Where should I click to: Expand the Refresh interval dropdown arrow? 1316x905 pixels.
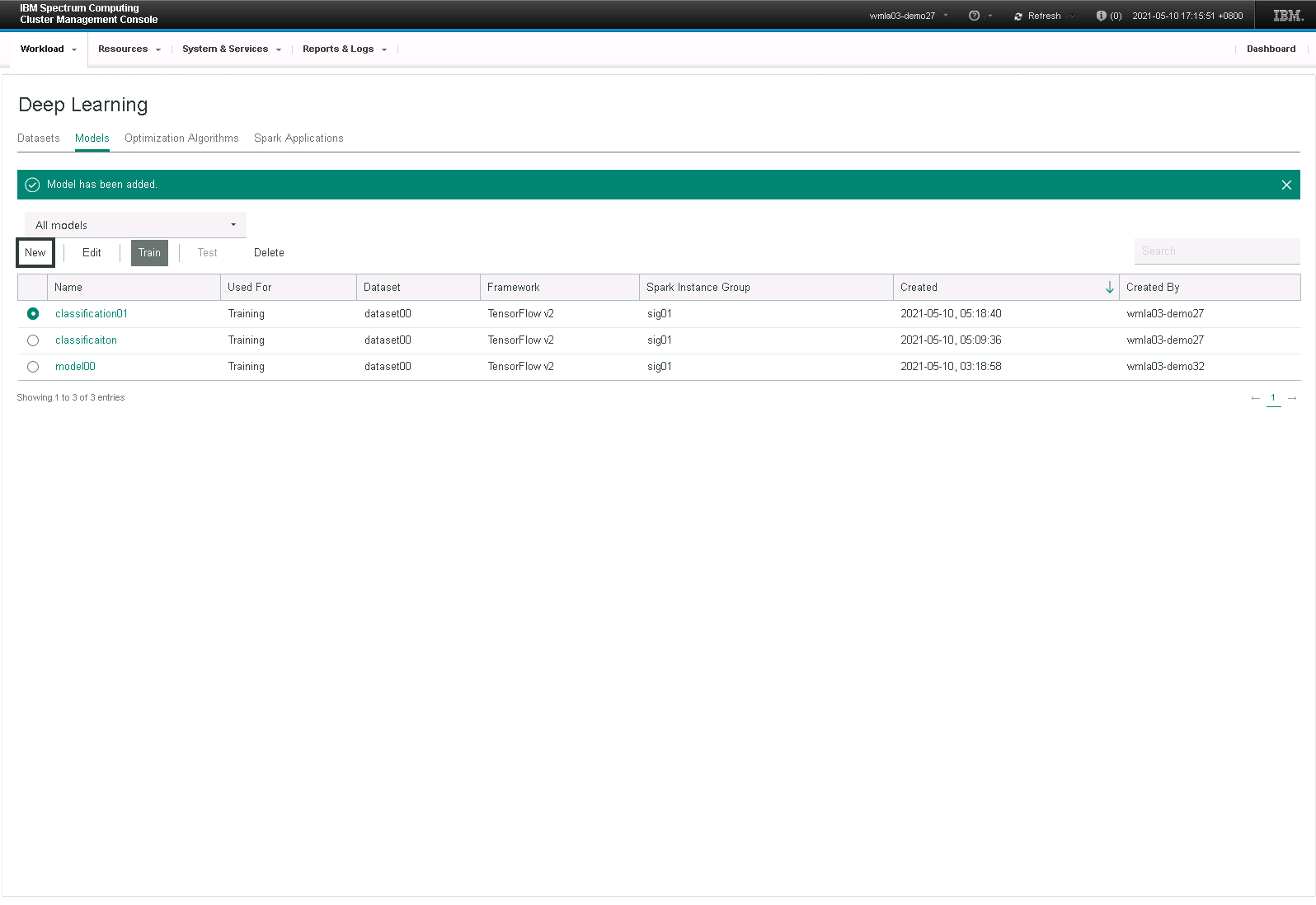click(x=1072, y=16)
